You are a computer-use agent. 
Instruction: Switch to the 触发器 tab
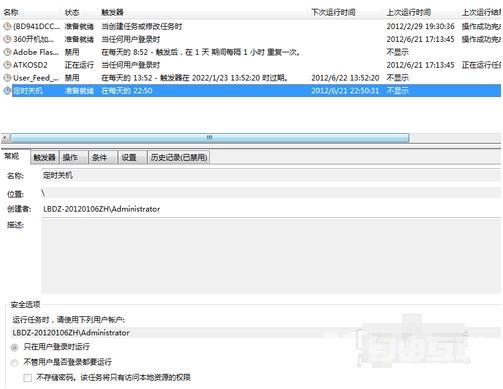pos(44,157)
